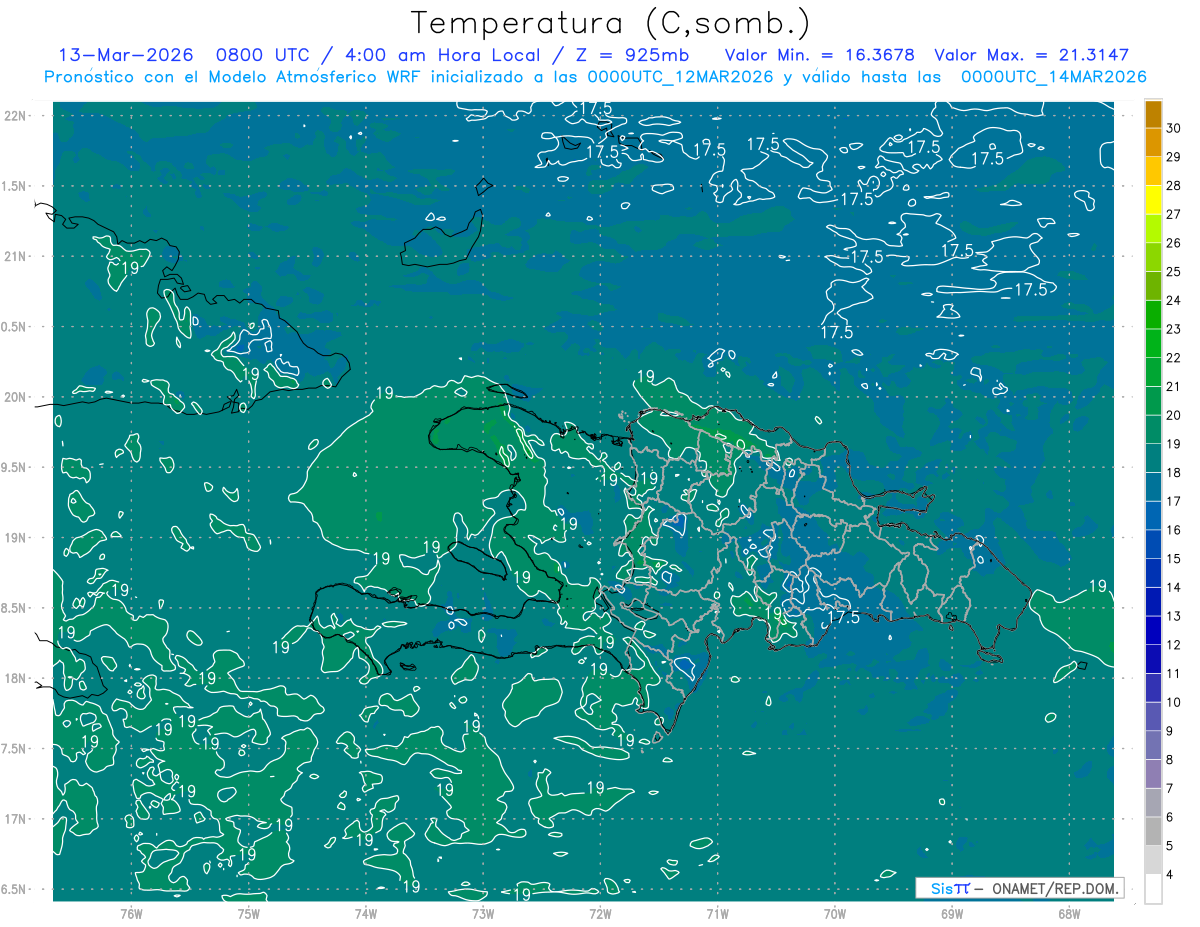Click legend value '21'
Screen dimensions: 1200x927
1173,387
